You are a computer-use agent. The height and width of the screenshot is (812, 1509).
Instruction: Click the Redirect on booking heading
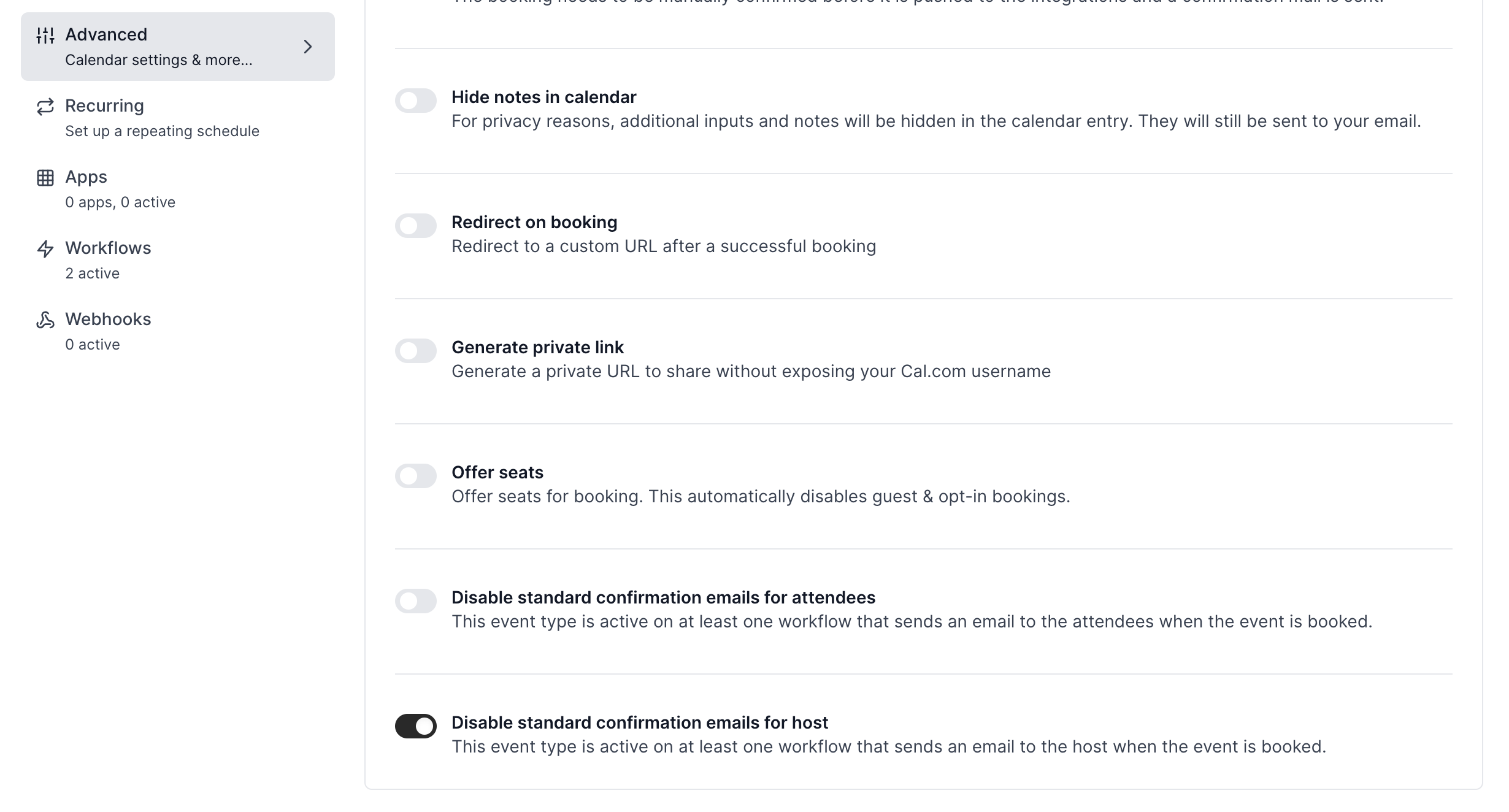coord(534,223)
